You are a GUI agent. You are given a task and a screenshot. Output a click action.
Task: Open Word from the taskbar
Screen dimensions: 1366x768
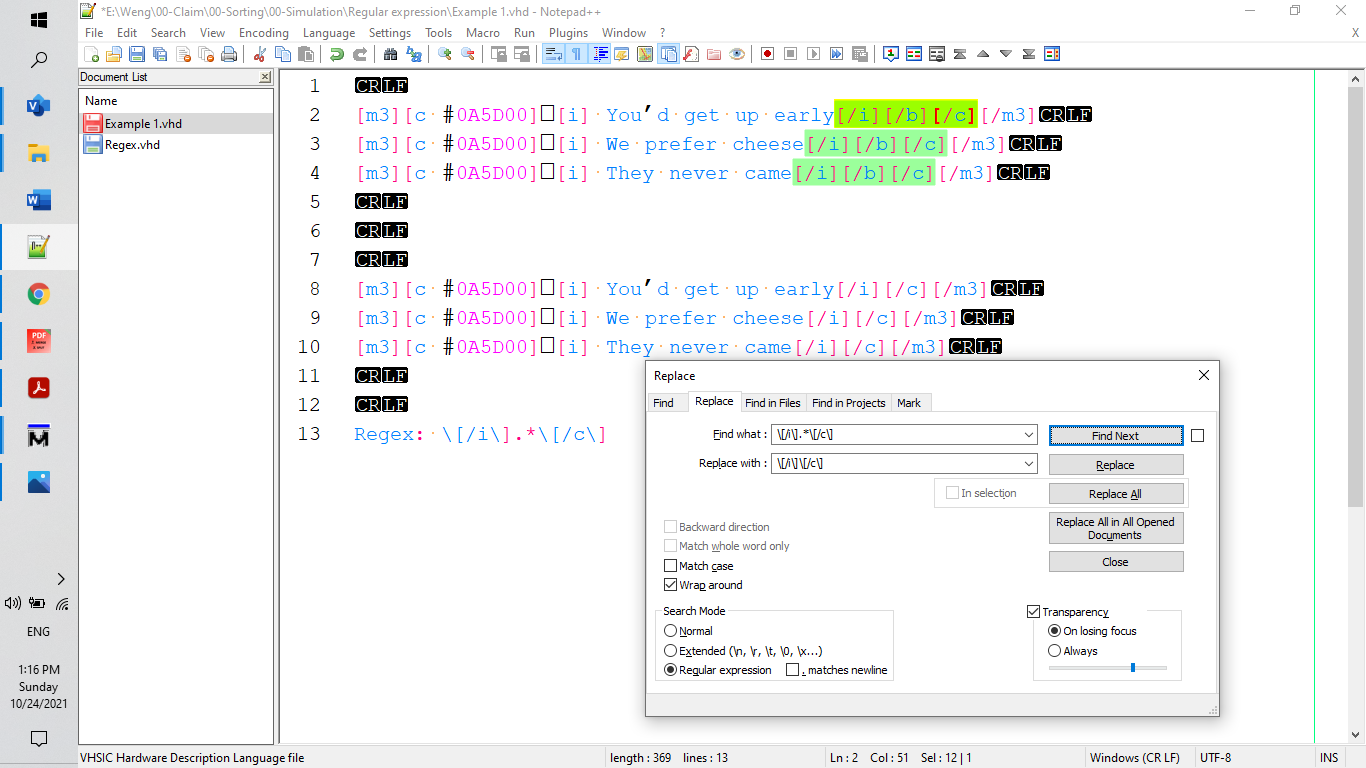coord(39,200)
